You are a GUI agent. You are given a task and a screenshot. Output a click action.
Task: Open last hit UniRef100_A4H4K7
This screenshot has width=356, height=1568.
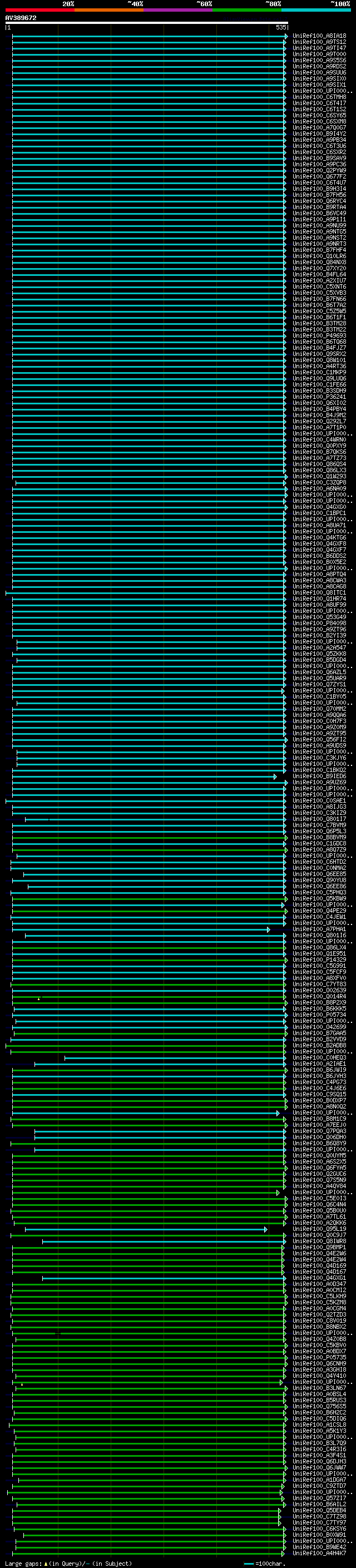coord(319,1554)
